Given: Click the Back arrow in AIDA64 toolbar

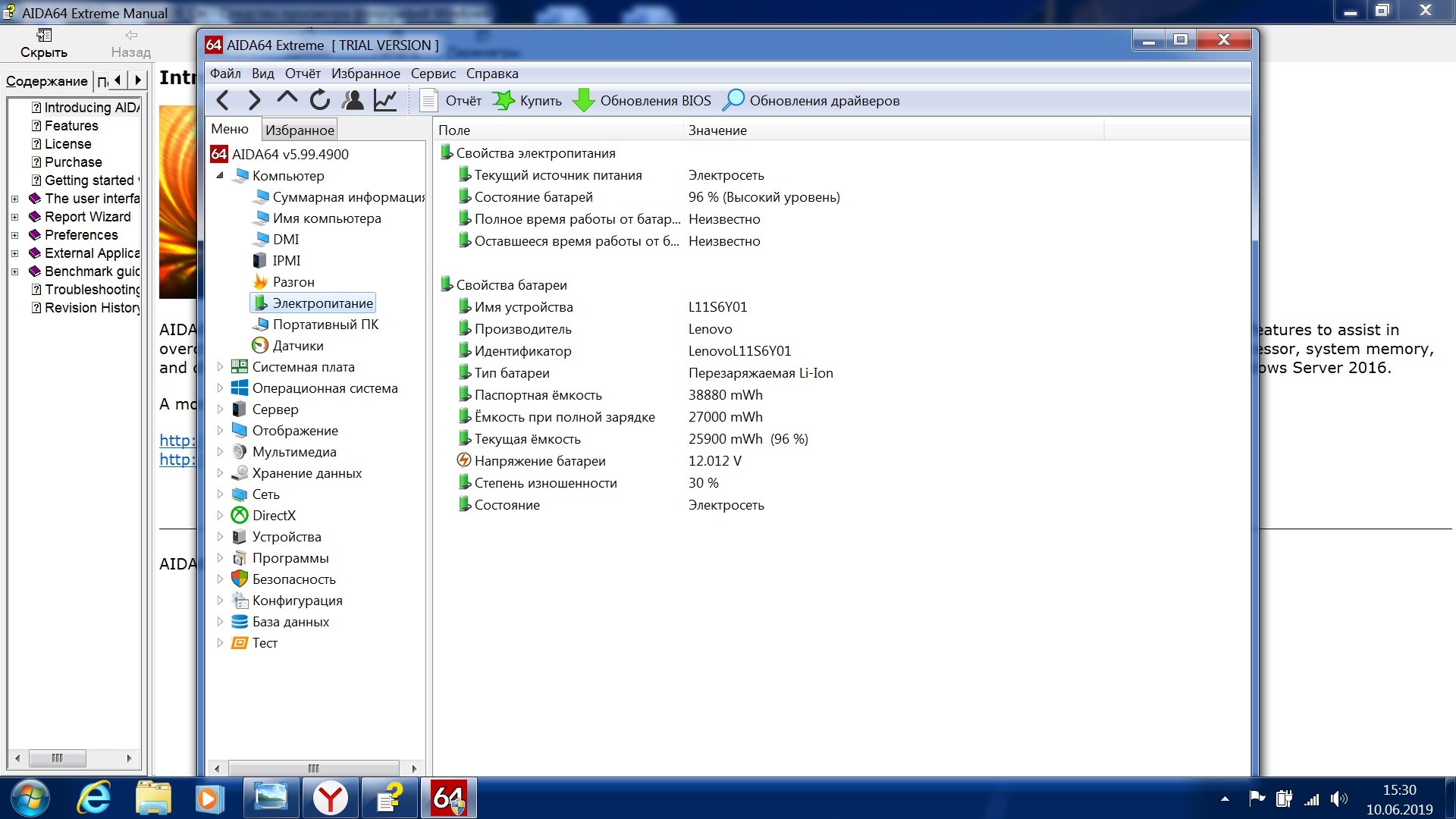Looking at the screenshot, I should [x=222, y=100].
